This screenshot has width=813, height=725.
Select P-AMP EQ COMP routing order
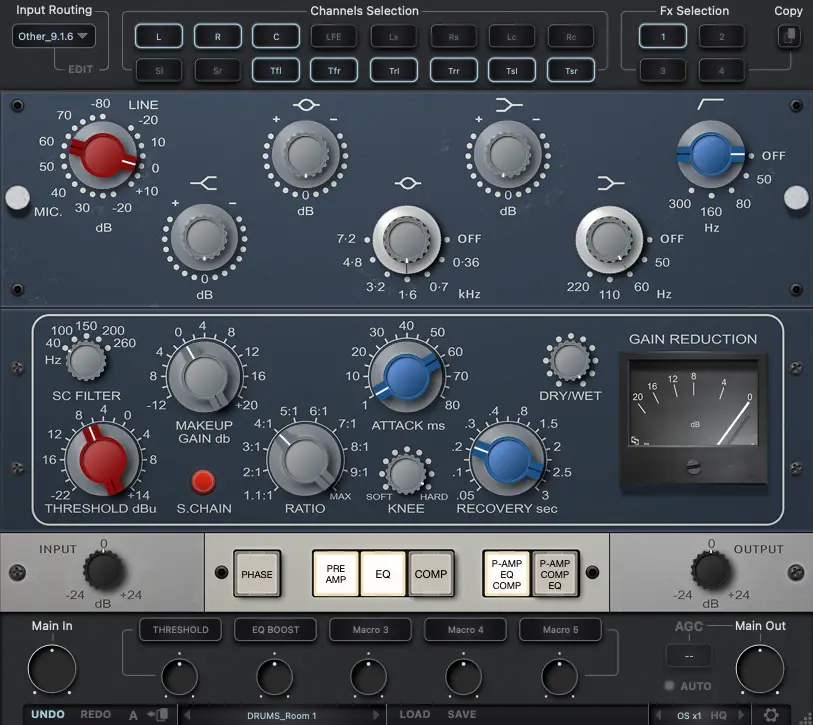(507, 574)
